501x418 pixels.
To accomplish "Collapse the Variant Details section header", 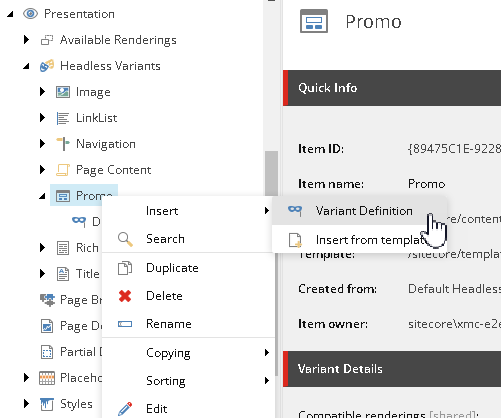I will pyautogui.click(x=392, y=369).
